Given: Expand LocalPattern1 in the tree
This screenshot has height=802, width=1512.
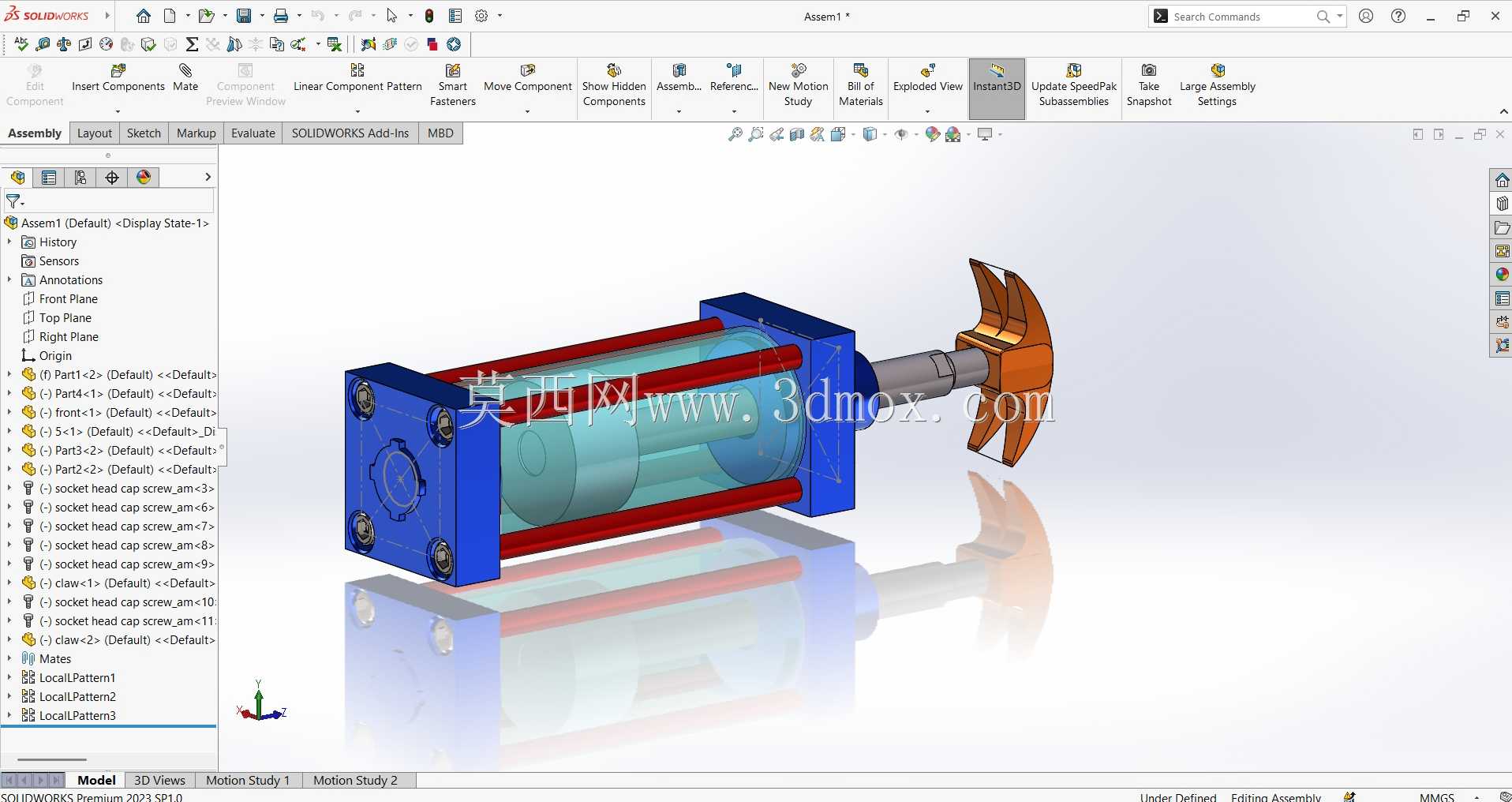Looking at the screenshot, I should 9,678.
